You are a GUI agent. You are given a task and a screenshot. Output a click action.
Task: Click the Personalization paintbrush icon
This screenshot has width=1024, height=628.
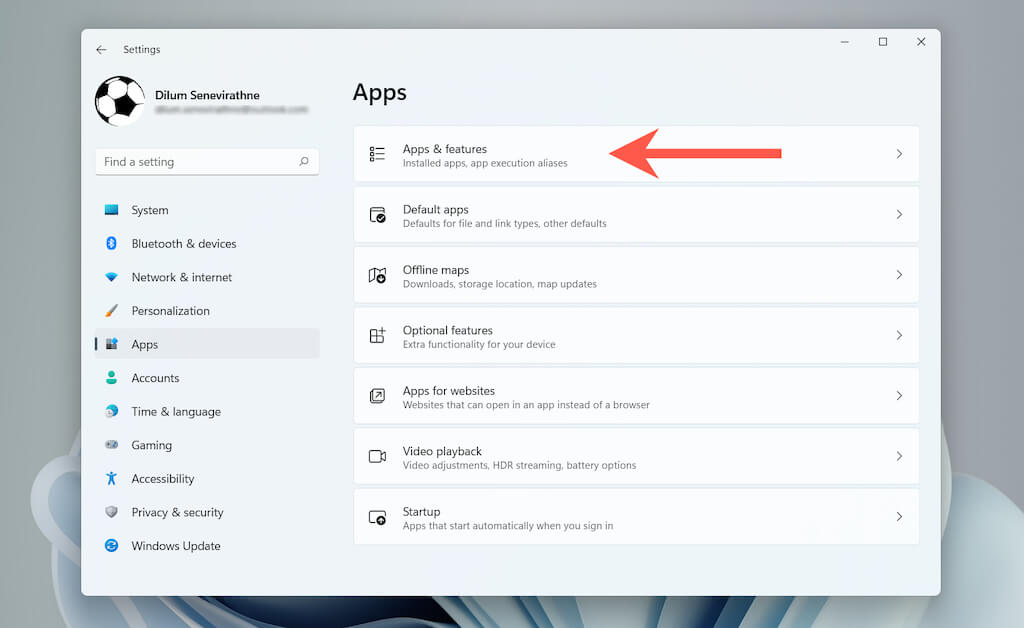click(112, 310)
